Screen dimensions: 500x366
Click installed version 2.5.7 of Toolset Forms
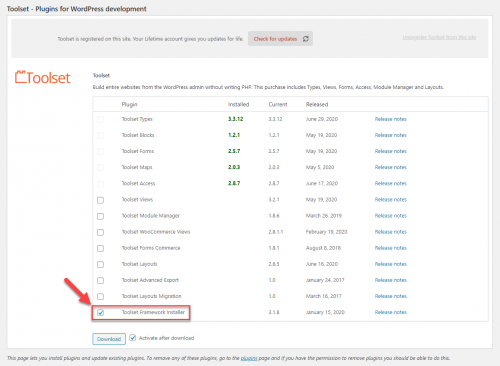pos(234,151)
